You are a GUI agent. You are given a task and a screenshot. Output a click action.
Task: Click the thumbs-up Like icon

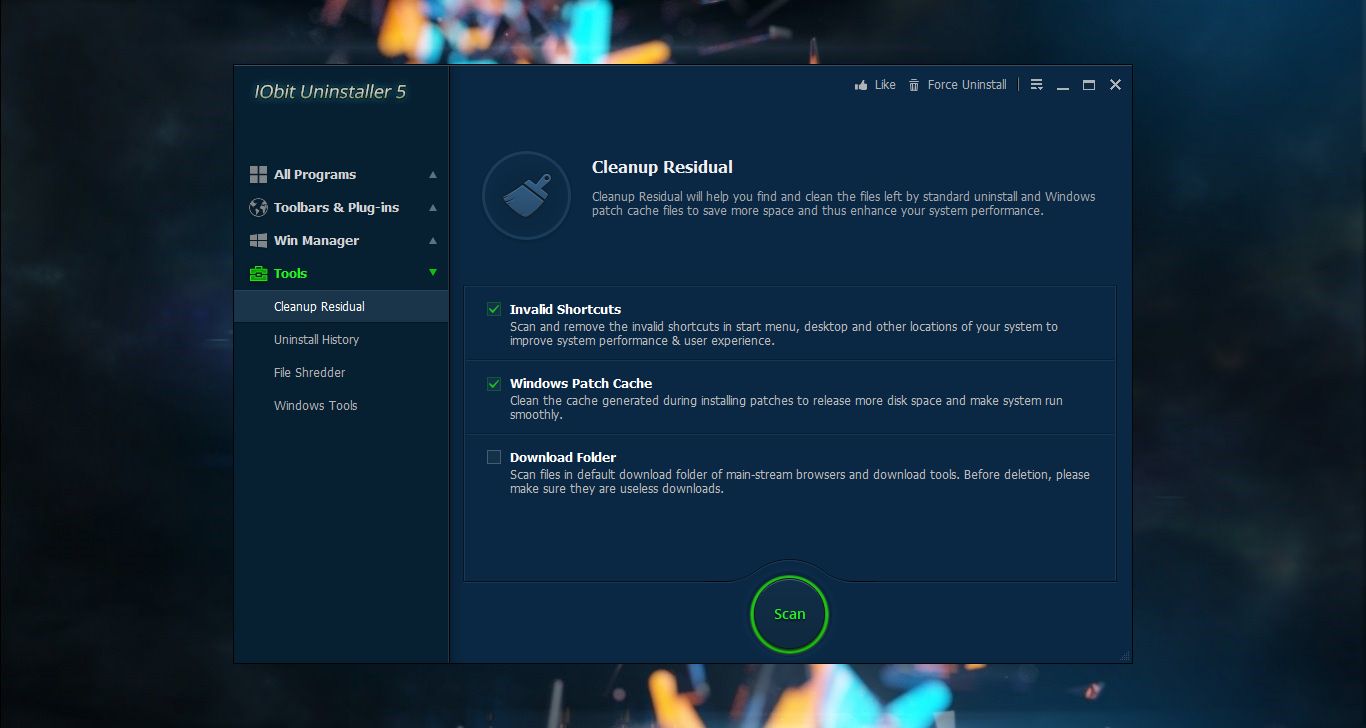pyautogui.click(x=861, y=85)
